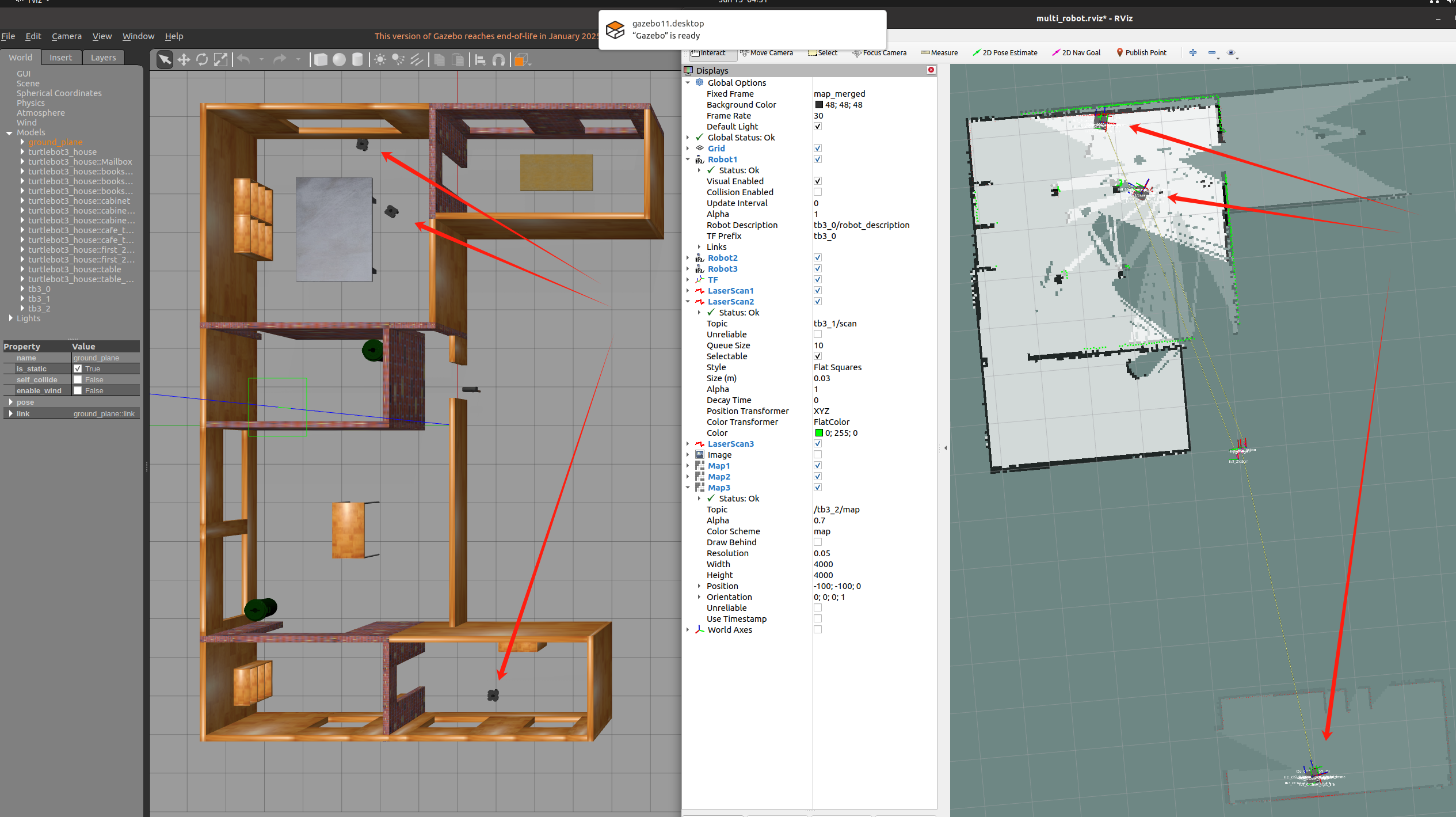Viewport: 1456px width, 817px height.
Task: Enable Collision Enabled for Robot1
Action: point(817,192)
